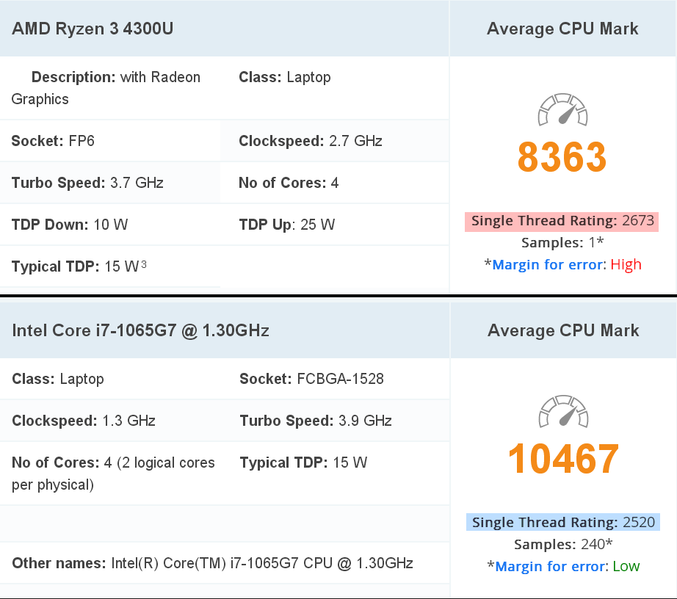The image size is (677, 599).
Task: Click the Intel Core i7-1065G7 @ 1.30GHz heading
Action: tap(140, 330)
